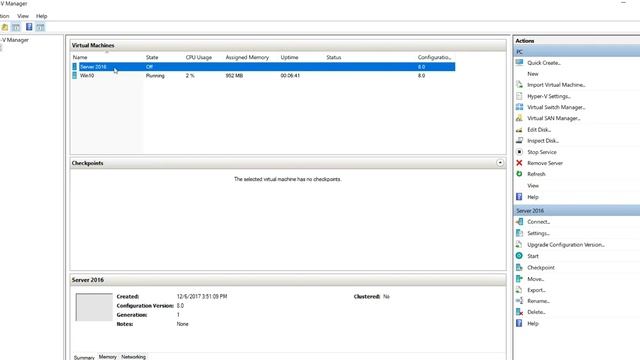This screenshot has width=640, height=360.
Task: Collapse the Server 2016 section header in Actions
Action: [577, 211]
